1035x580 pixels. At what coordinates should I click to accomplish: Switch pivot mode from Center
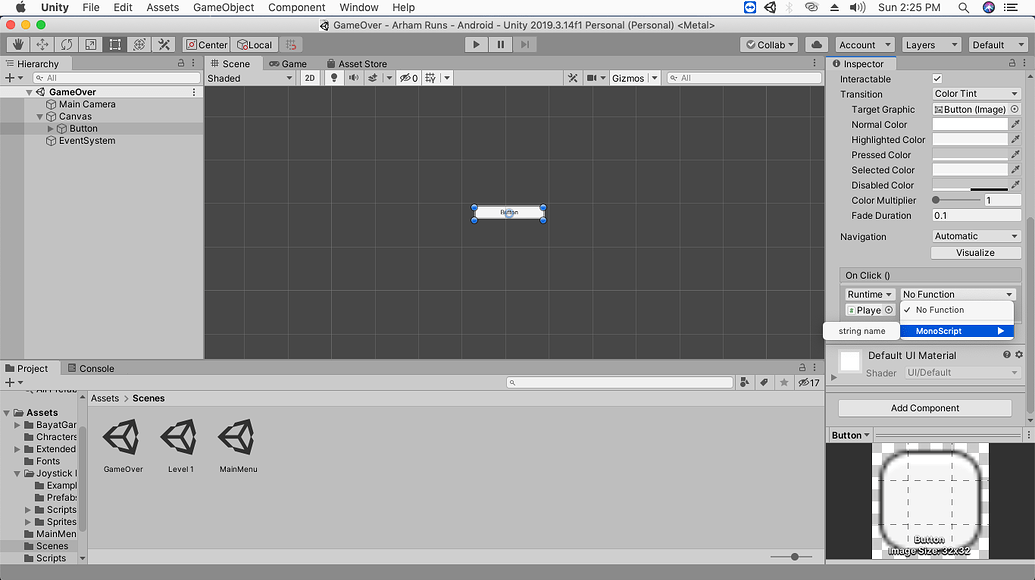coord(206,44)
